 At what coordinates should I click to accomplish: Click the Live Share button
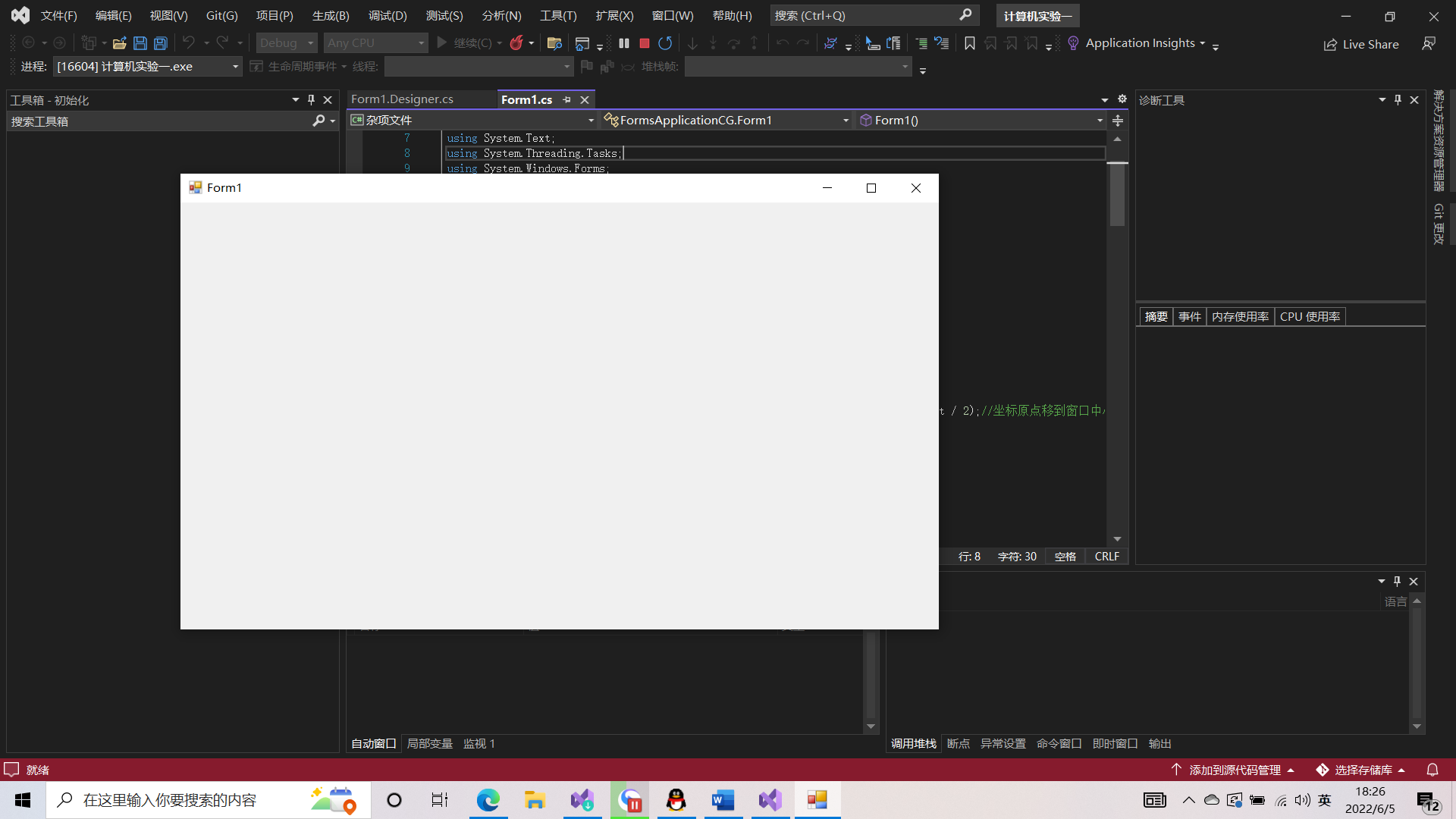tap(1361, 44)
